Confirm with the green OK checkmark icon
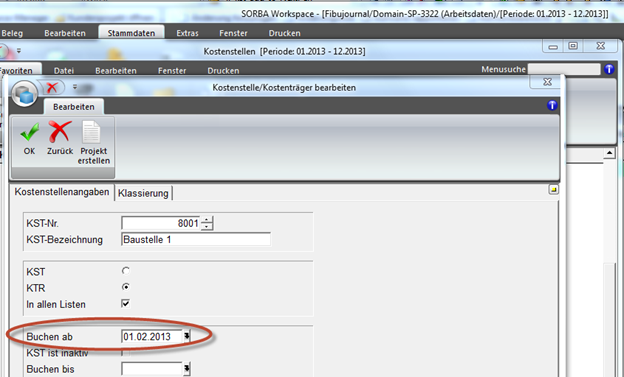This screenshot has width=624, height=377. (29, 133)
